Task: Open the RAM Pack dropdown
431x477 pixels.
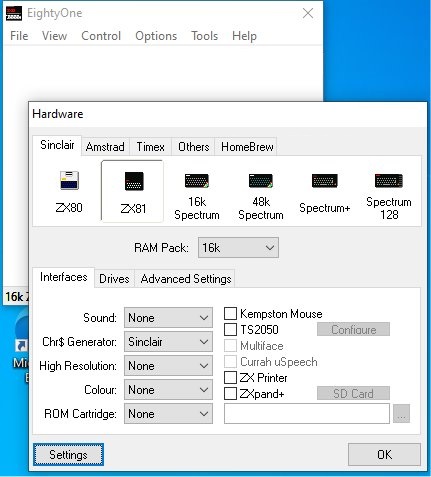Action: click(x=238, y=248)
